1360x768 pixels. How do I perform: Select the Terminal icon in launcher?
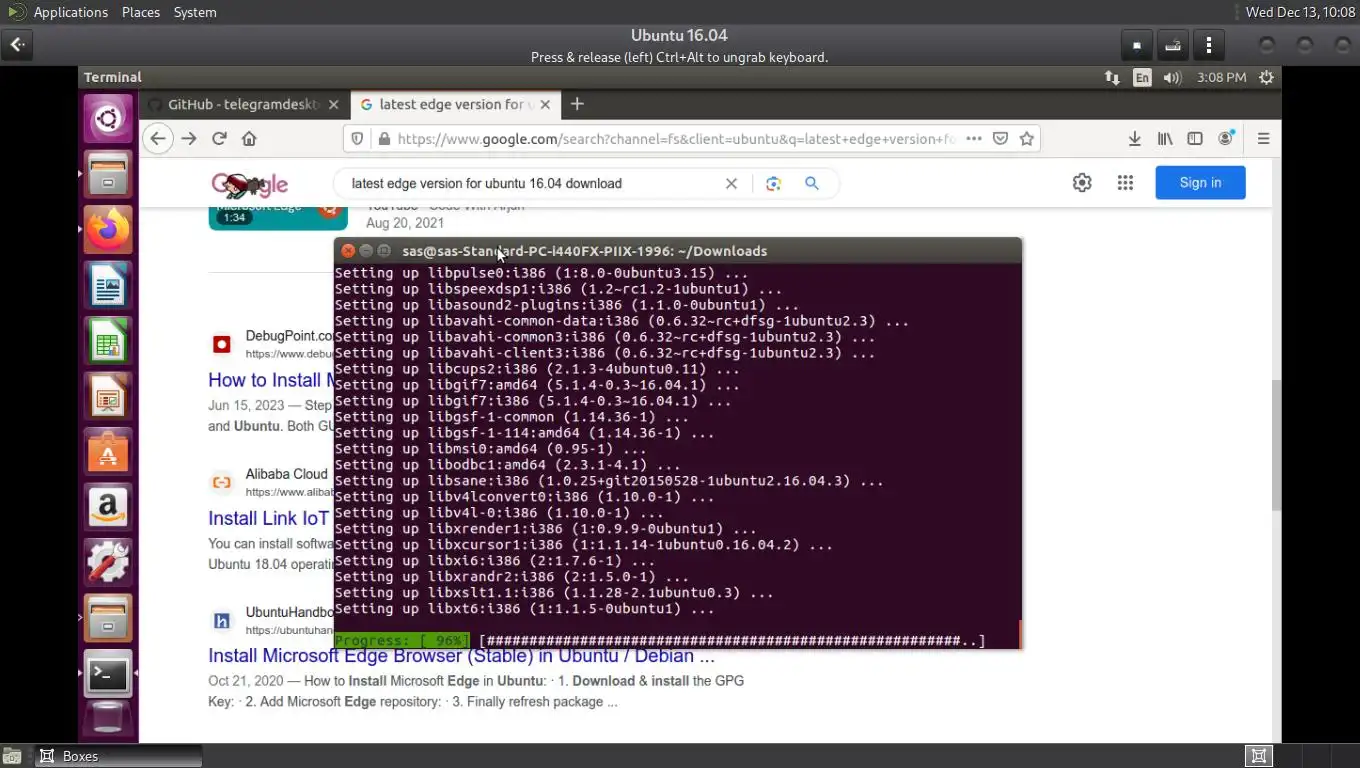(x=108, y=675)
